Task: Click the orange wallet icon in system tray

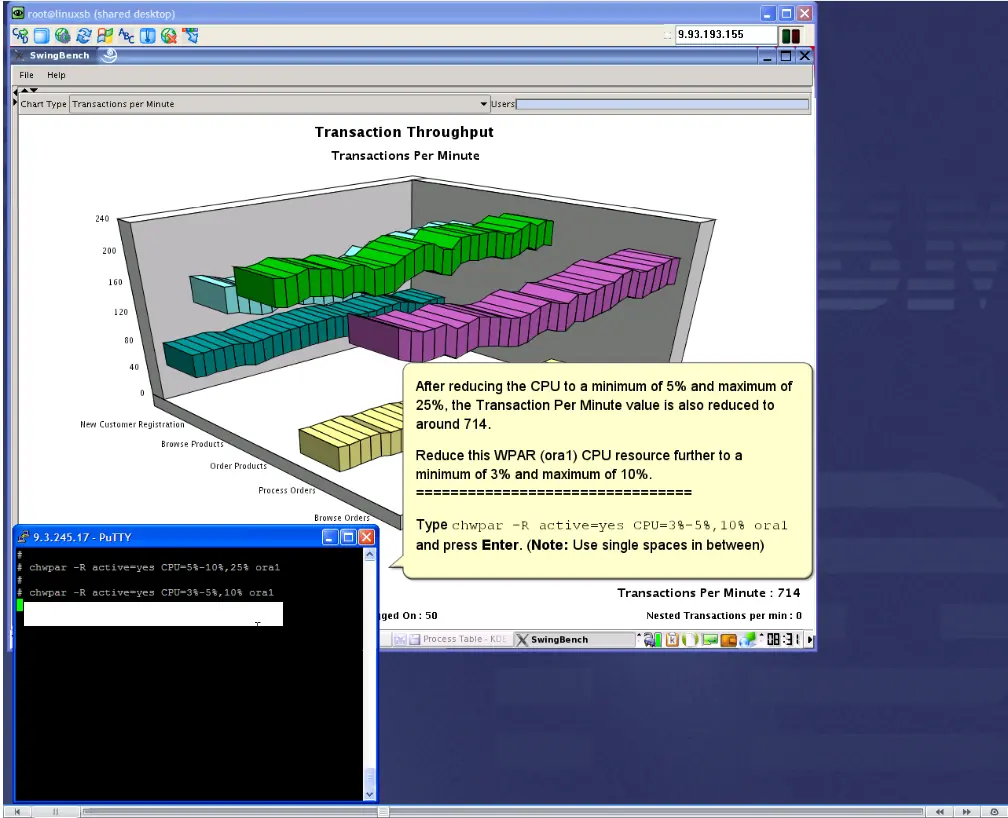Action: click(x=728, y=640)
